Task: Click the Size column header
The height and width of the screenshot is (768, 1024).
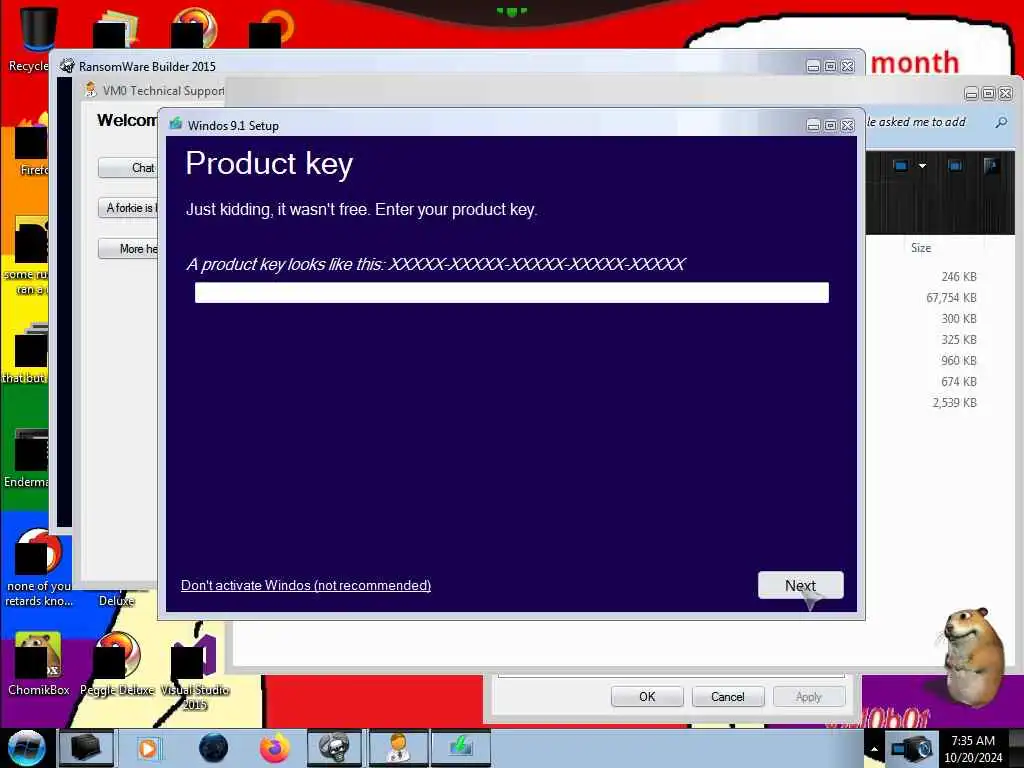Action: tap(921, 248)
